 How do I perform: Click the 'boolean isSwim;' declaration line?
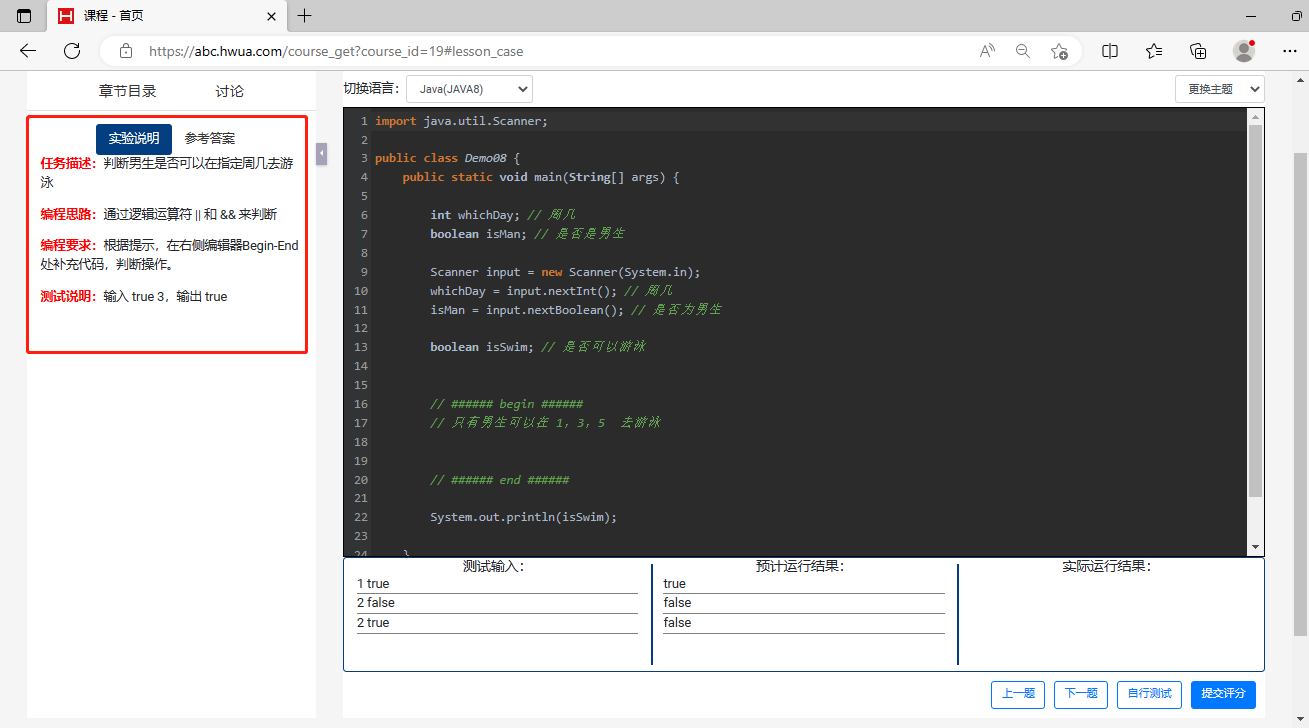tap(537, 347)
